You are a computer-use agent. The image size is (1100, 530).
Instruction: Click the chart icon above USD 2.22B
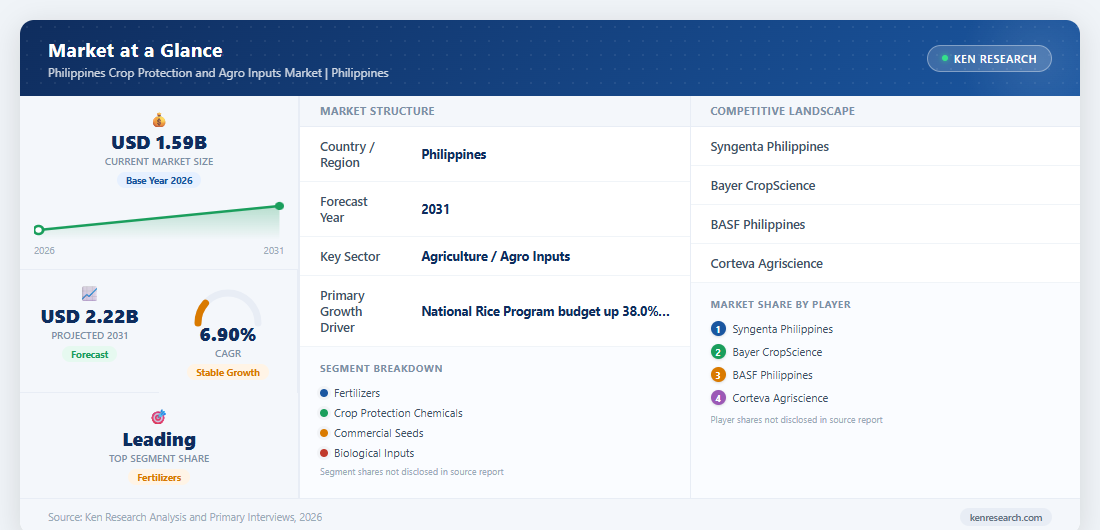coord(89,294)
